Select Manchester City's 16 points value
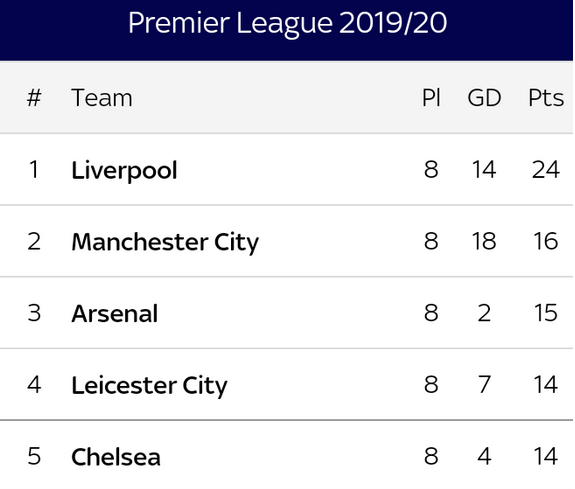 (x=546, y=241)
